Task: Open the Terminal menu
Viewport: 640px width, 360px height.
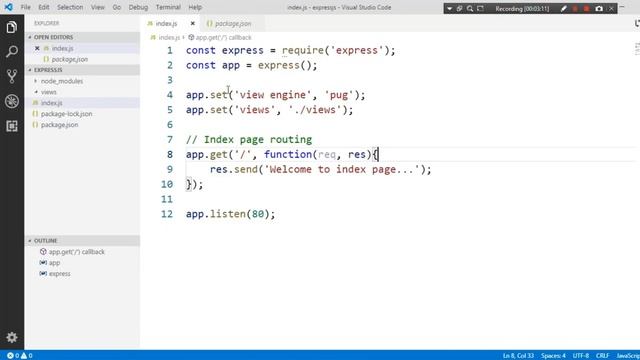Action: point(168,7)
